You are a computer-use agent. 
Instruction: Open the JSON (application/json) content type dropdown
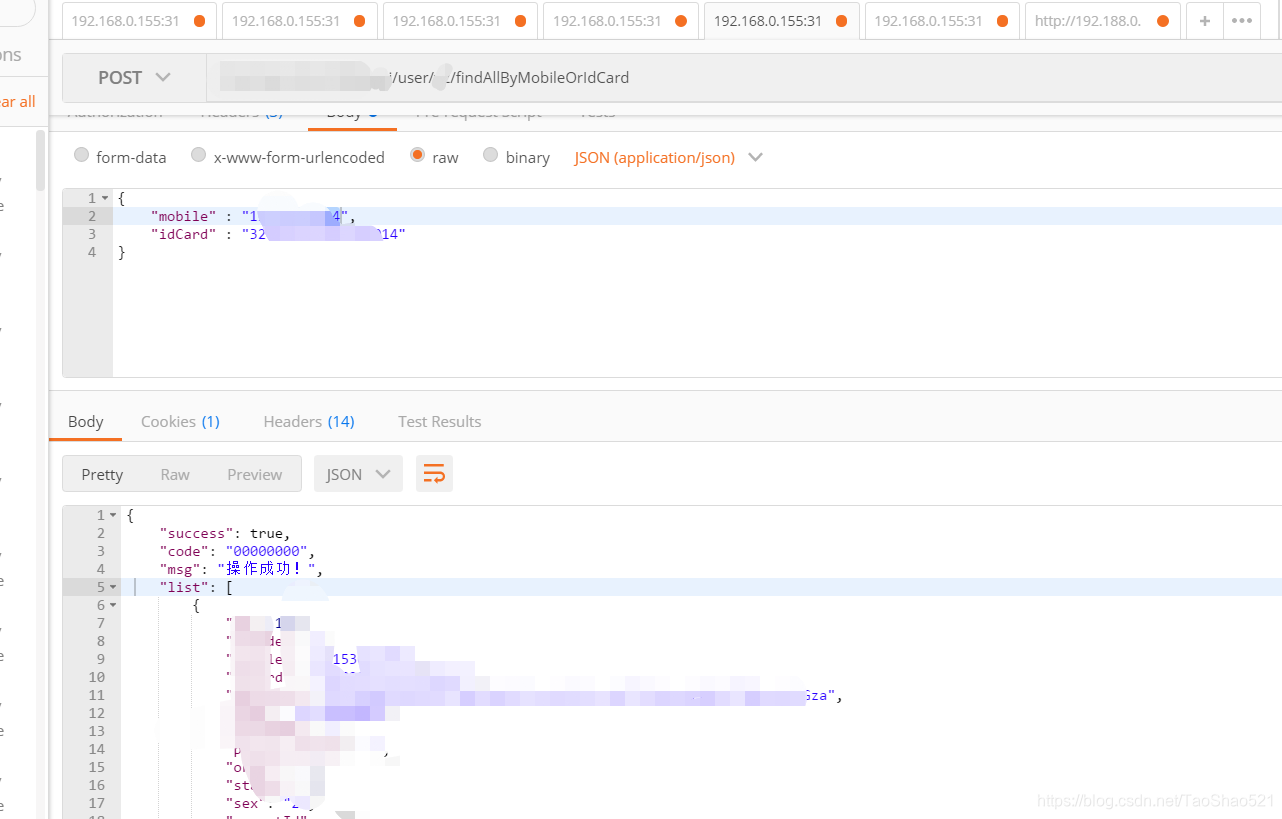668,157
